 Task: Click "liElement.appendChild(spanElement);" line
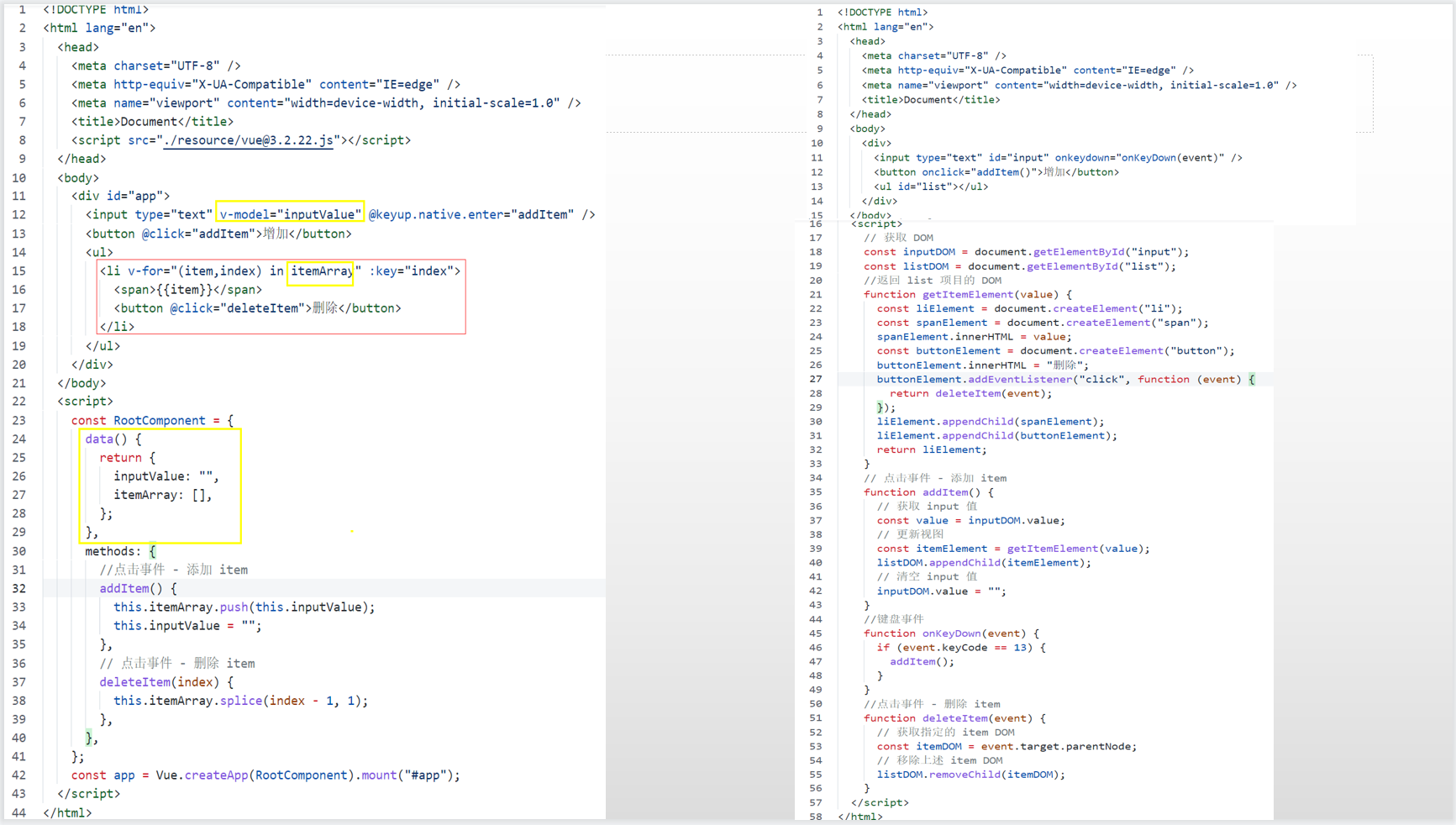tap(991, 422)
